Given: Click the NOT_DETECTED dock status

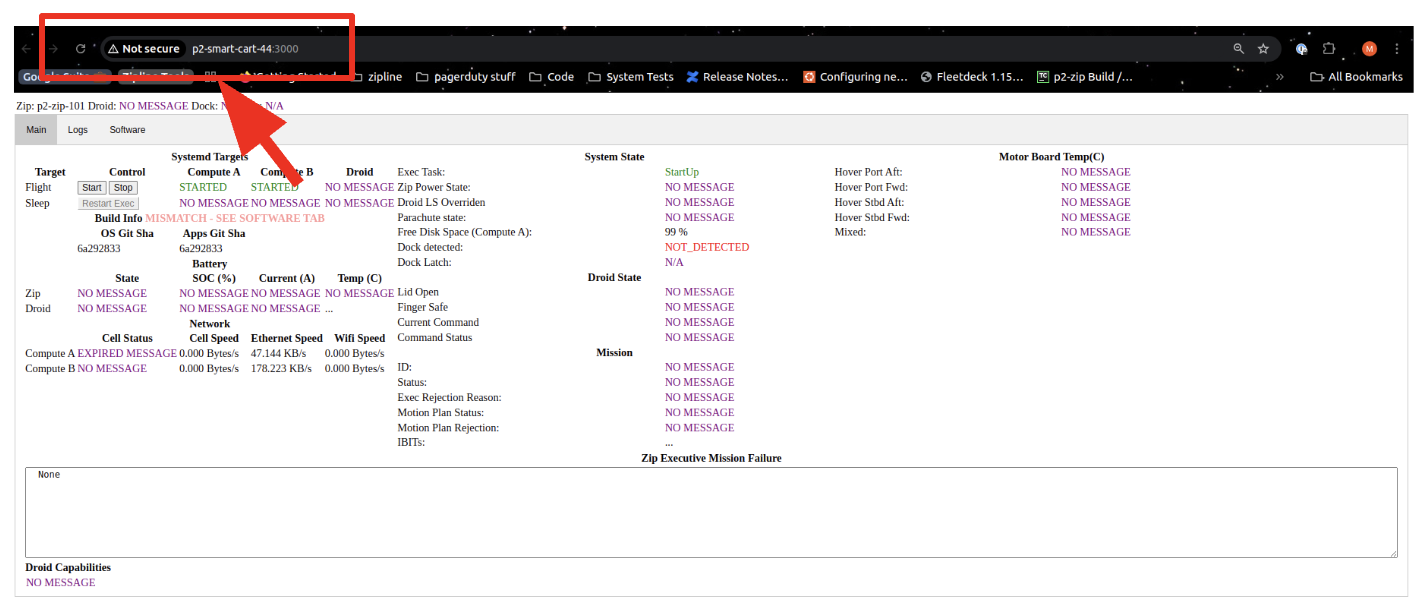Looking at the screenshot, I should click(x=707, y=247).
